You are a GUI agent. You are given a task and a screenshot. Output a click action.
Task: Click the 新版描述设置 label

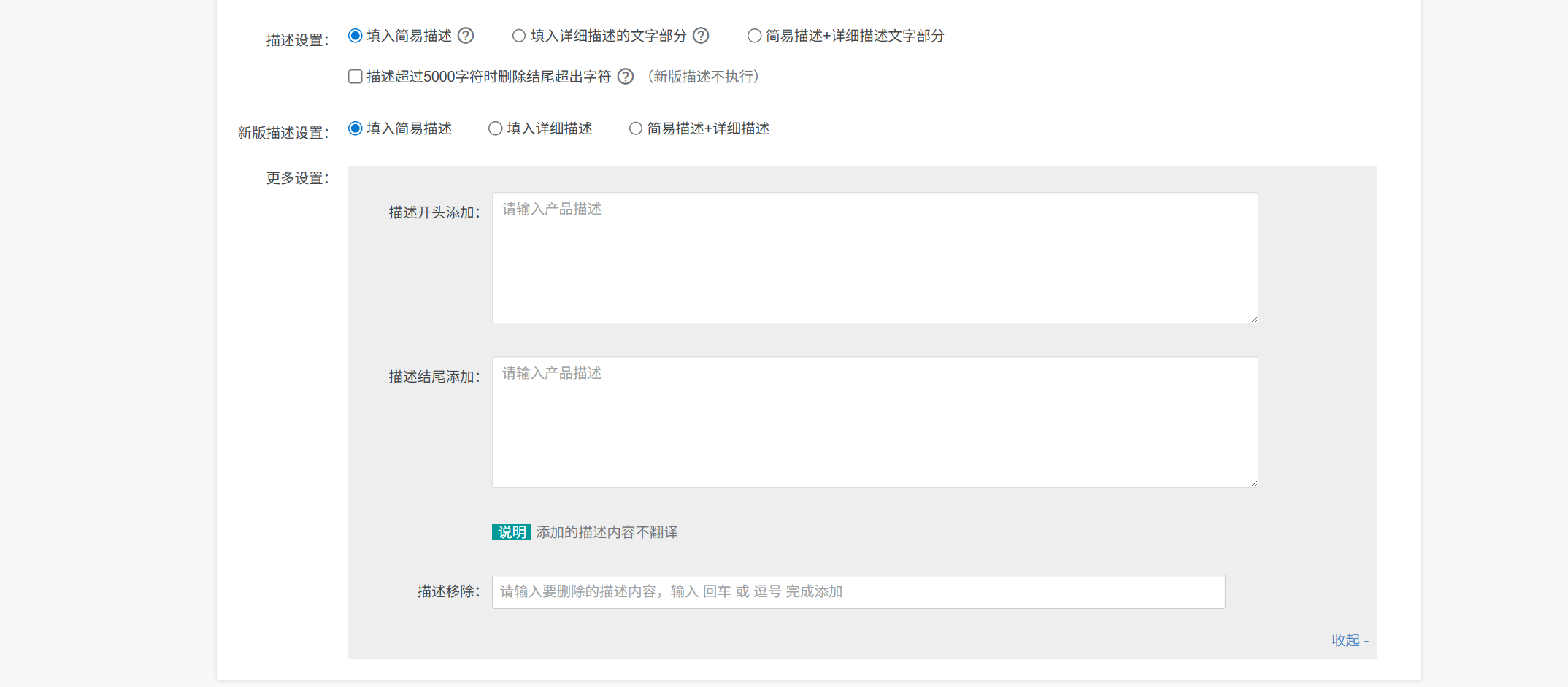[x=283, y=133]
